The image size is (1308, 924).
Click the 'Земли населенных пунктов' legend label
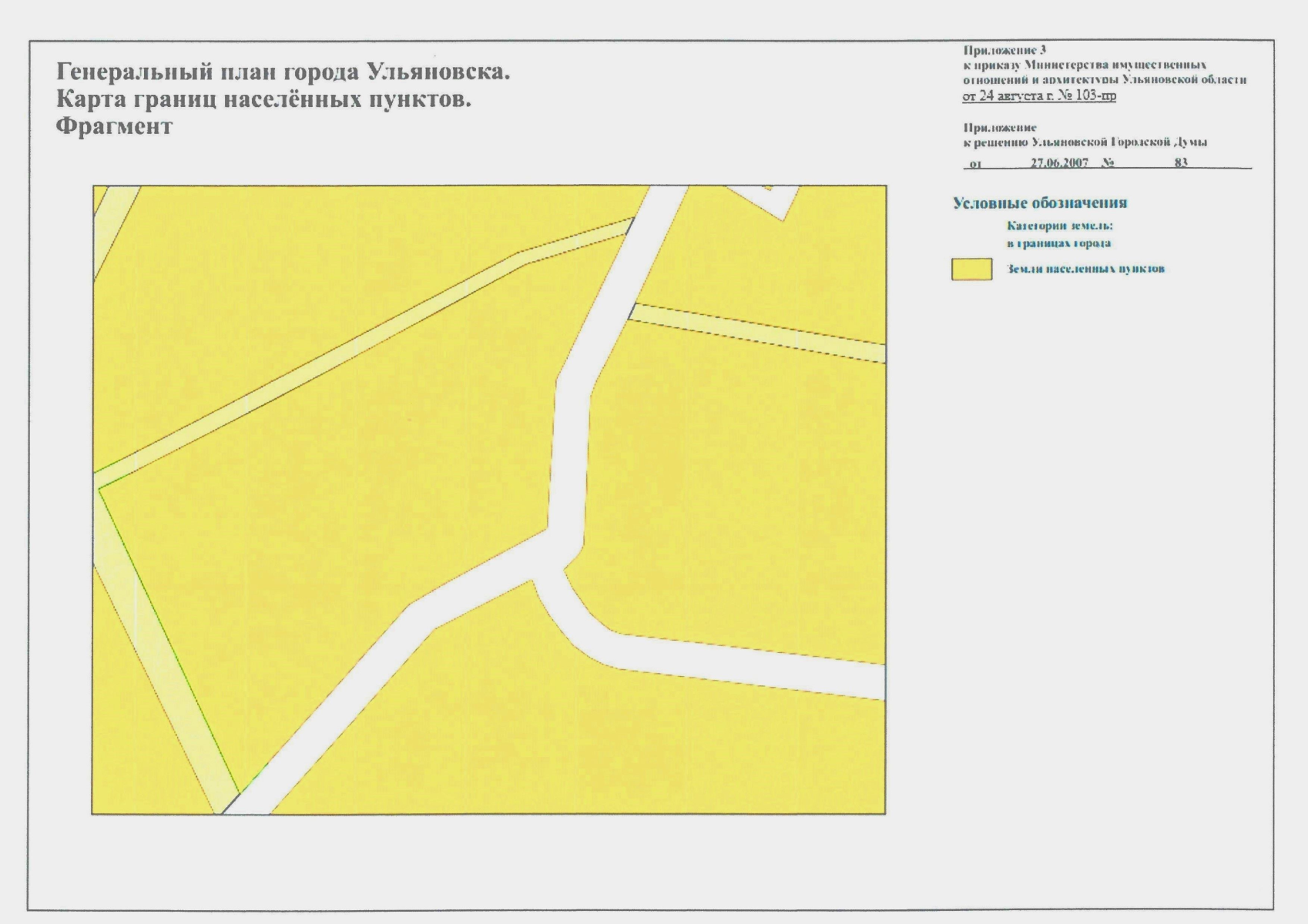pos(1085,269)
